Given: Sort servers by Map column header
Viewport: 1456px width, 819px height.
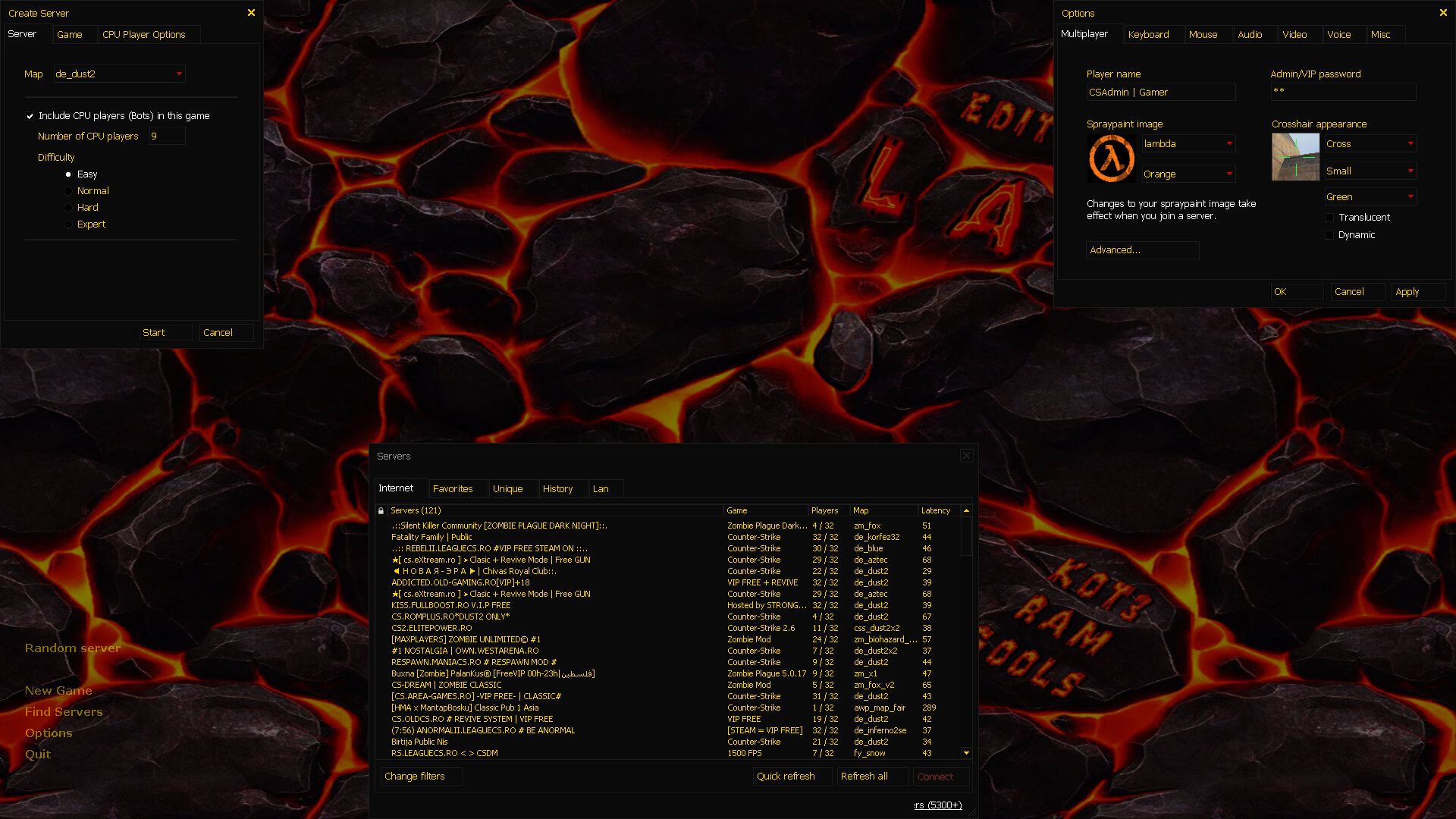Looking at the screenshot, I should click(883, 511).
